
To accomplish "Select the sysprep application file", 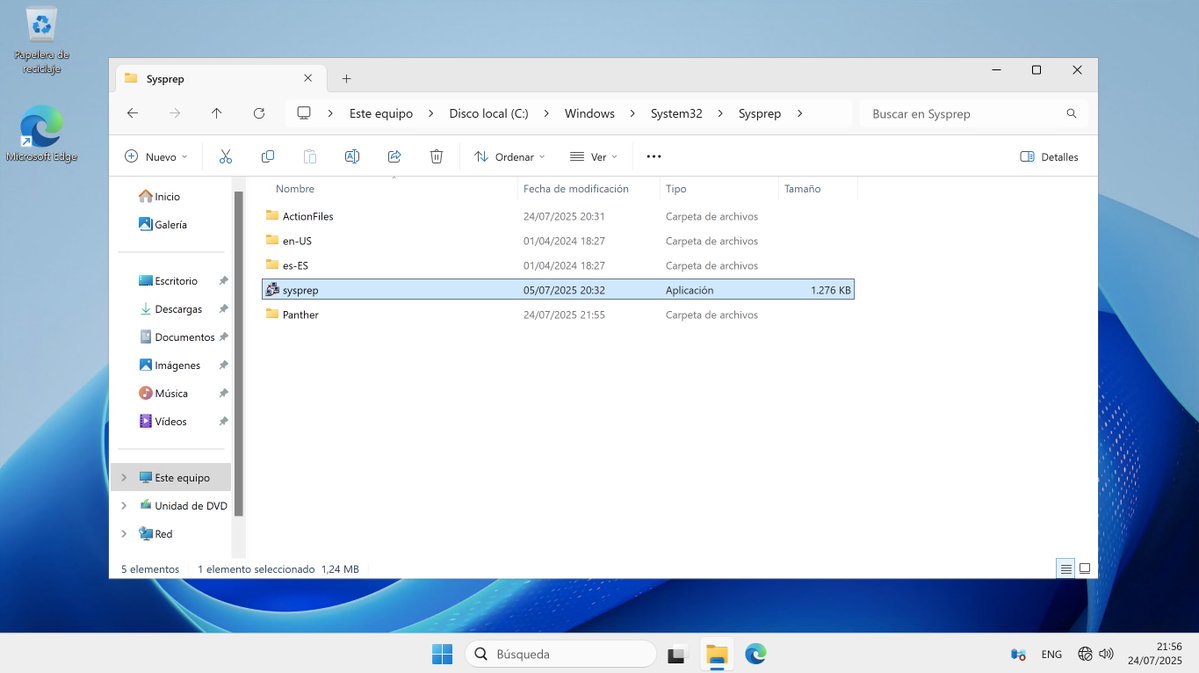I will pyautogui.click(x=558, y=290).
